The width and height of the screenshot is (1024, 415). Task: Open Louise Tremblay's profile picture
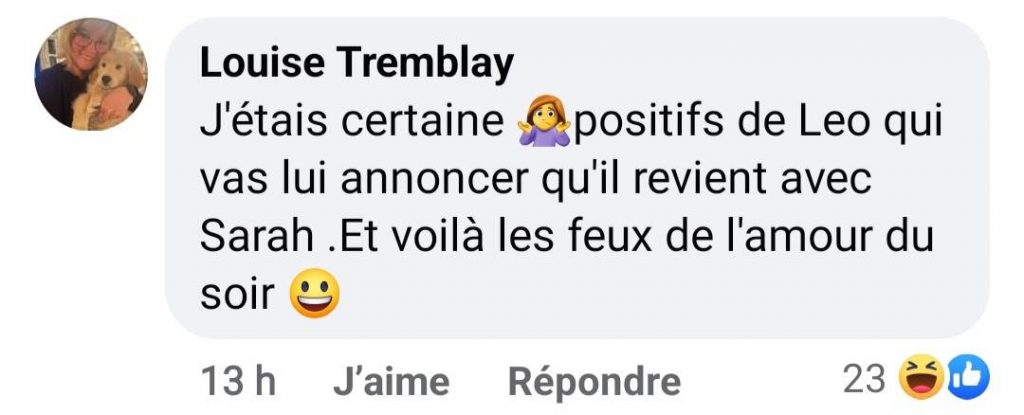tap(91, 74)
